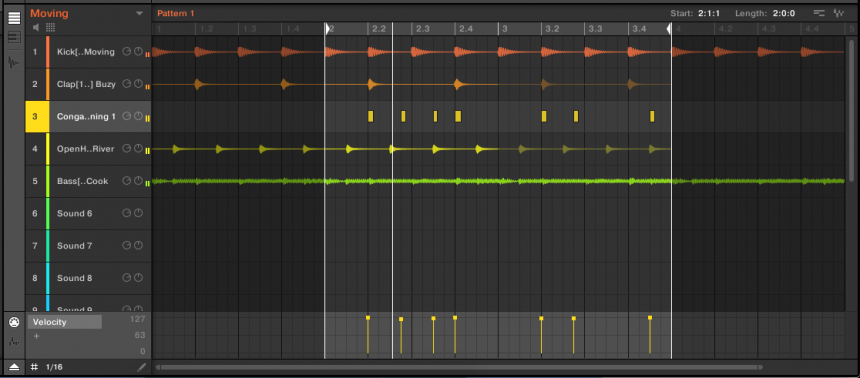Select the Sound 7 slot

75,246
